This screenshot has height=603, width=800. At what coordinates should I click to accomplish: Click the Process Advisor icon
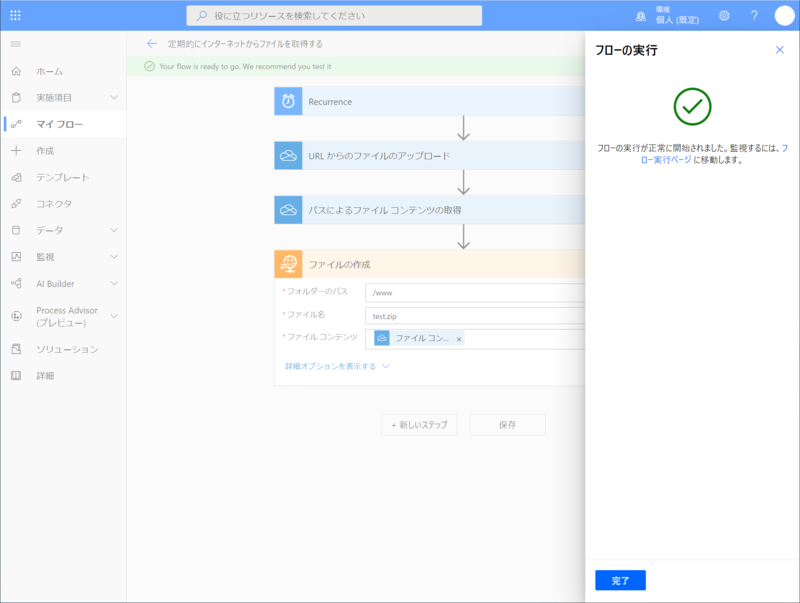16,316
